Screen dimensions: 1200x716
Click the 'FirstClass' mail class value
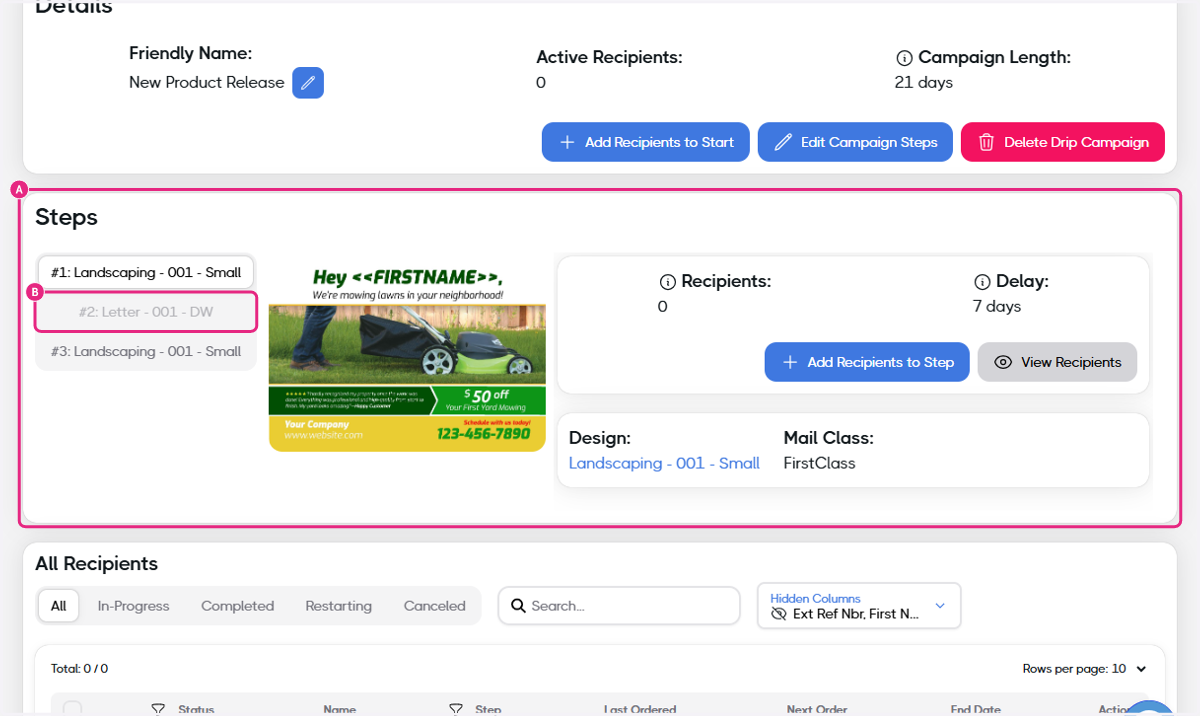[x=820, y=463]
